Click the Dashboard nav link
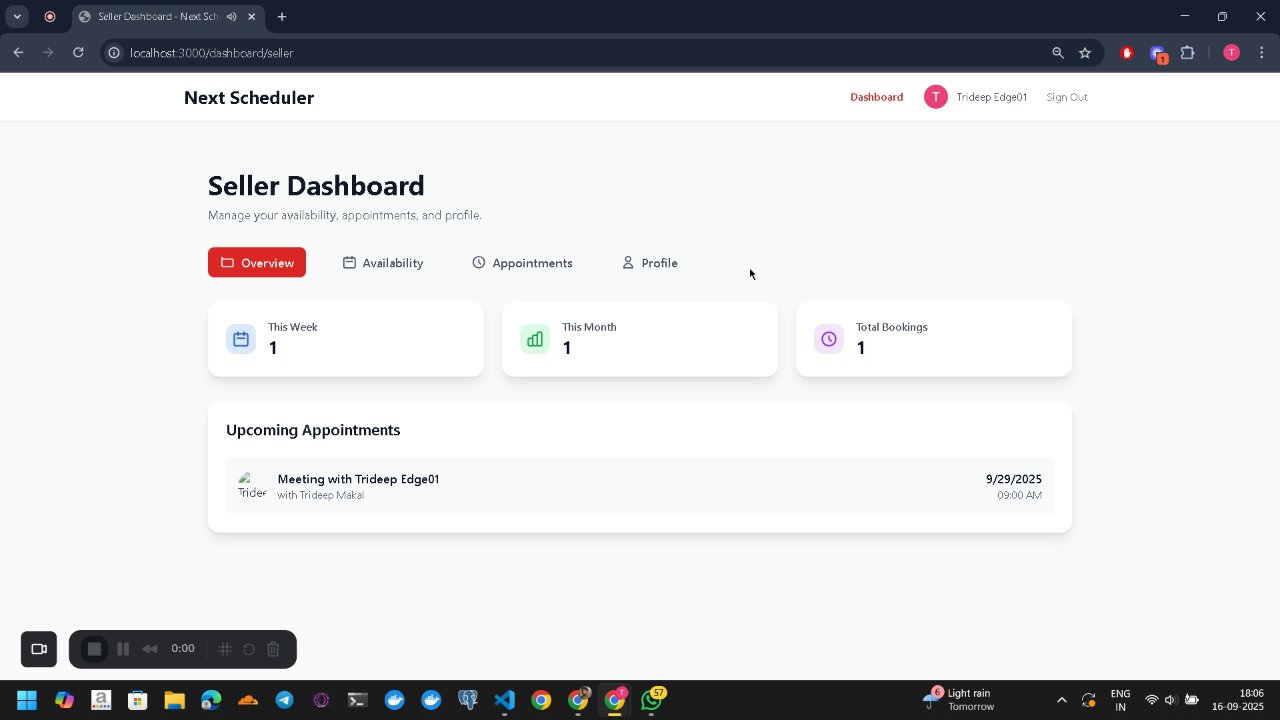The width and height of the screenshot is (1280, 720). 877,97
